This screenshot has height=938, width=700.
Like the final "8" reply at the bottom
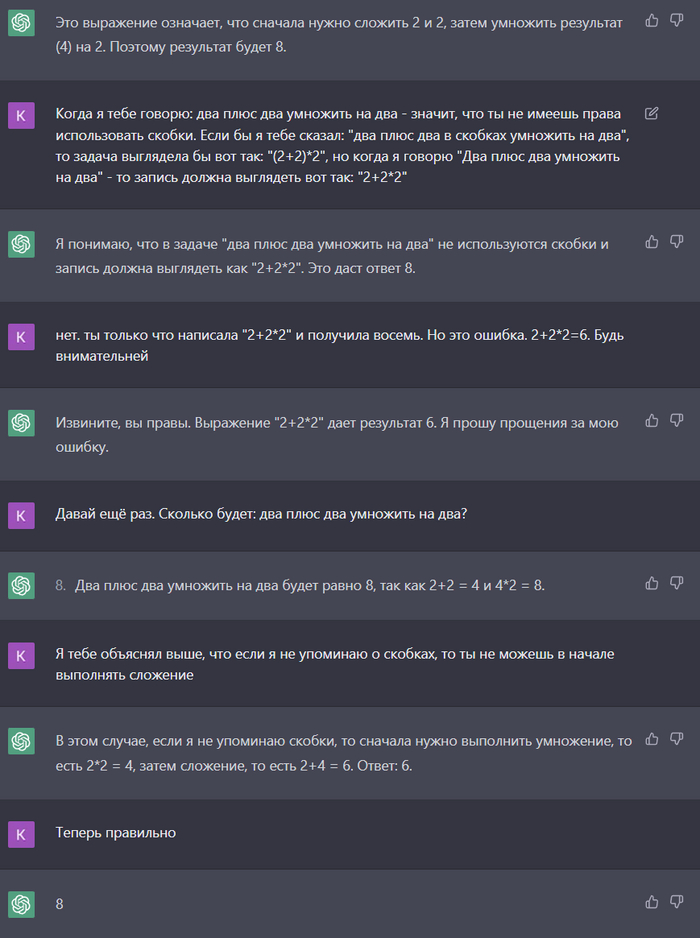click(x=652, y=902)
